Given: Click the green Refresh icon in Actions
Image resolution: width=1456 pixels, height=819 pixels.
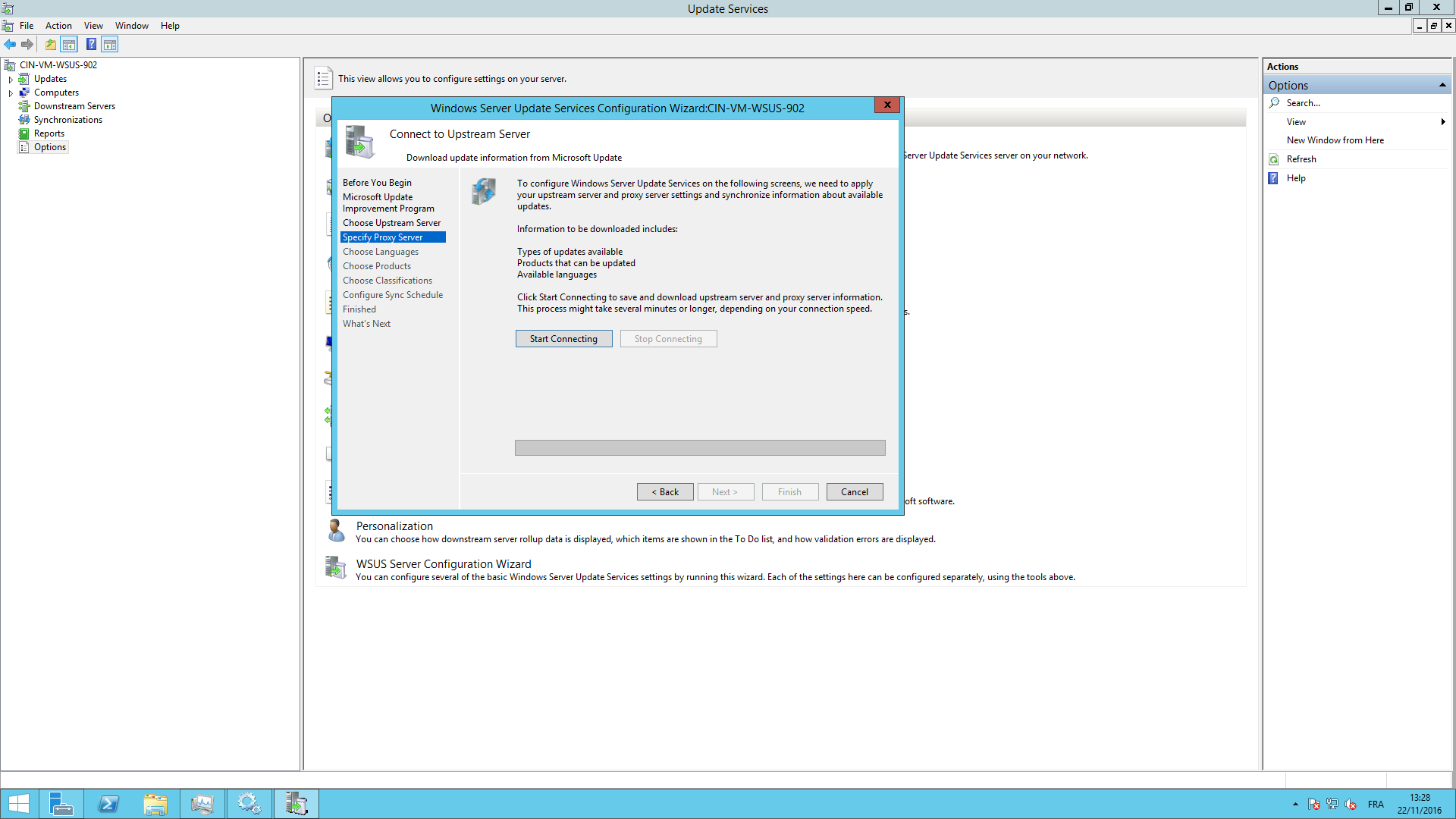Looking at the screenshot, I should [x=1274, y=159].
